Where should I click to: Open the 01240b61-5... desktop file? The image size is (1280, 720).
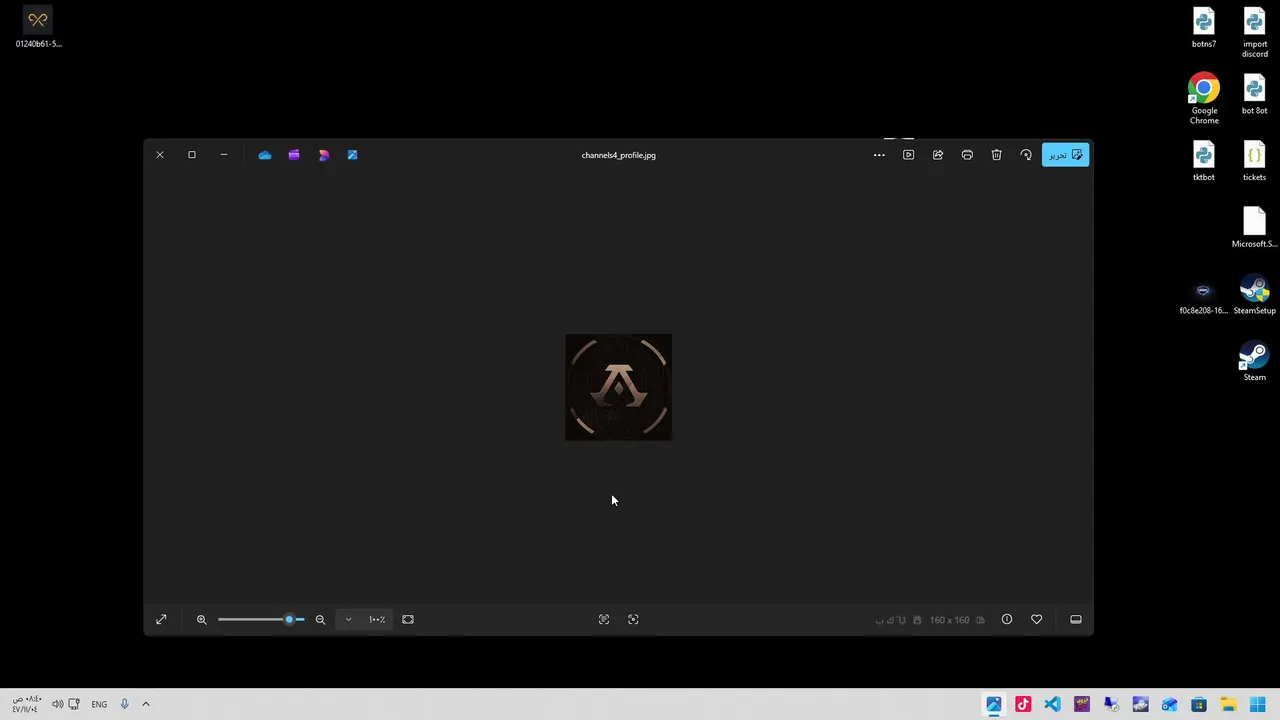pyautogui.click(x=38, y=28)
